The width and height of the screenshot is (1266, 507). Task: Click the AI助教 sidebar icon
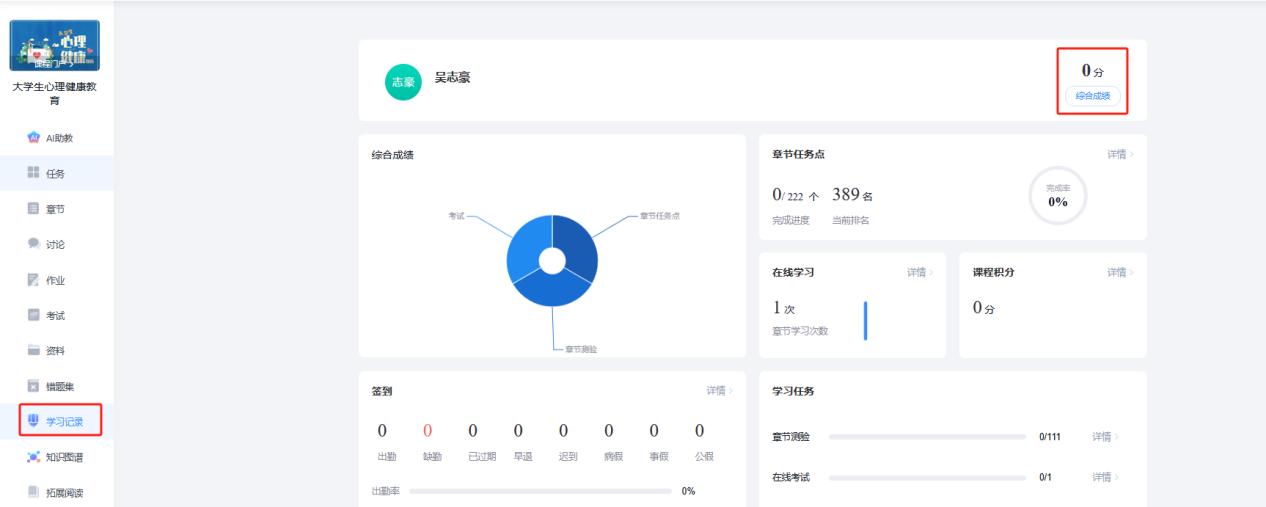[x=33, y=138]
